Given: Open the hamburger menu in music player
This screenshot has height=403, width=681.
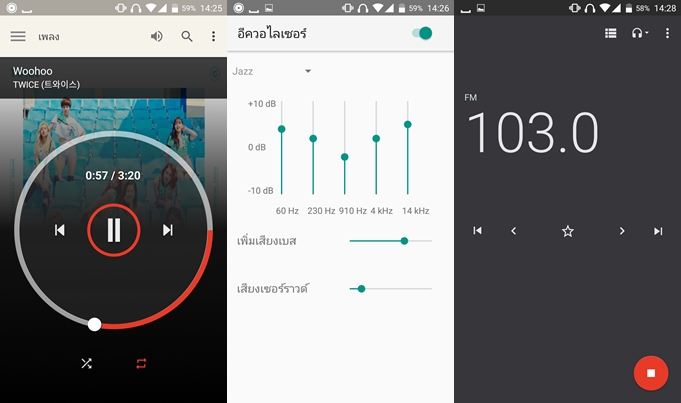Looking at the screenshot, I should tap(18, 37).
